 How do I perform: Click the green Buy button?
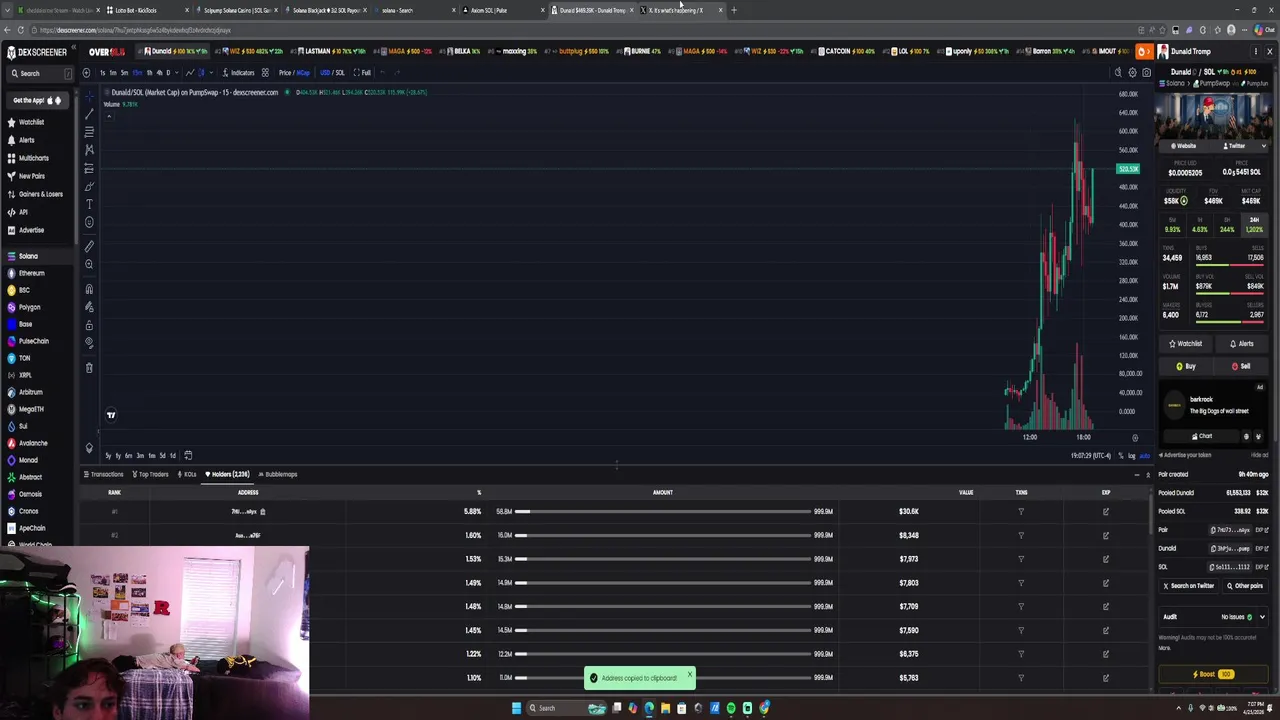click(1186, 366)
